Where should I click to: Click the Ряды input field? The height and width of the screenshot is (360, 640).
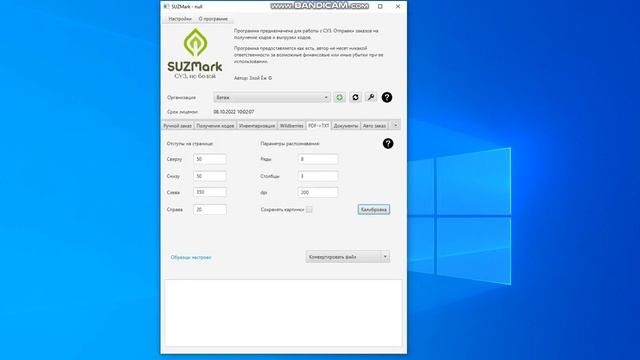[x=318, y=159]
